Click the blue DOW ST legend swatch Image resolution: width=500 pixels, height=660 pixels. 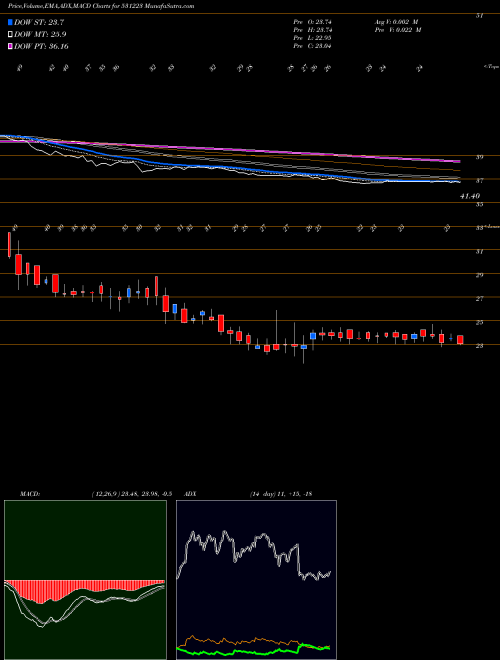coord(10,23)
